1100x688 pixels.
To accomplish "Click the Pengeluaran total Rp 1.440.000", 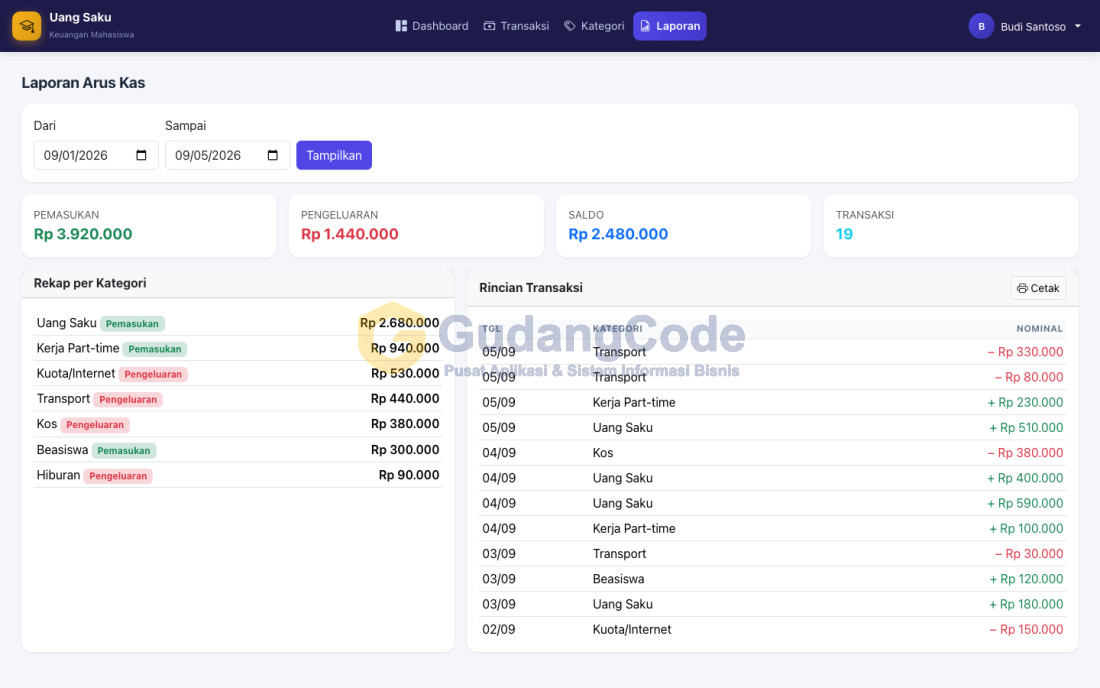I will 349,234.
